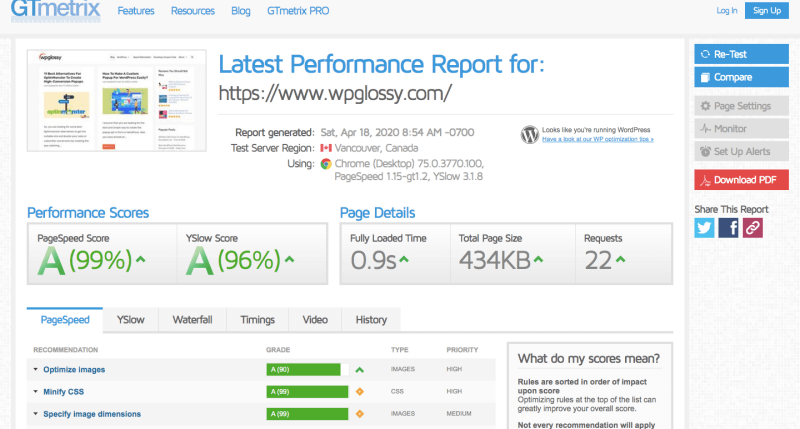Click the PRIORITY column header
Image resolution: width=800 pixels, height=429 pixels.
click(462, 350)
